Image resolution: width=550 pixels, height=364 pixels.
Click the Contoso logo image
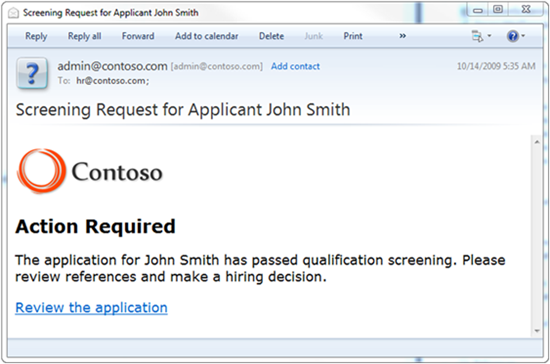click(x=90, y=171)
